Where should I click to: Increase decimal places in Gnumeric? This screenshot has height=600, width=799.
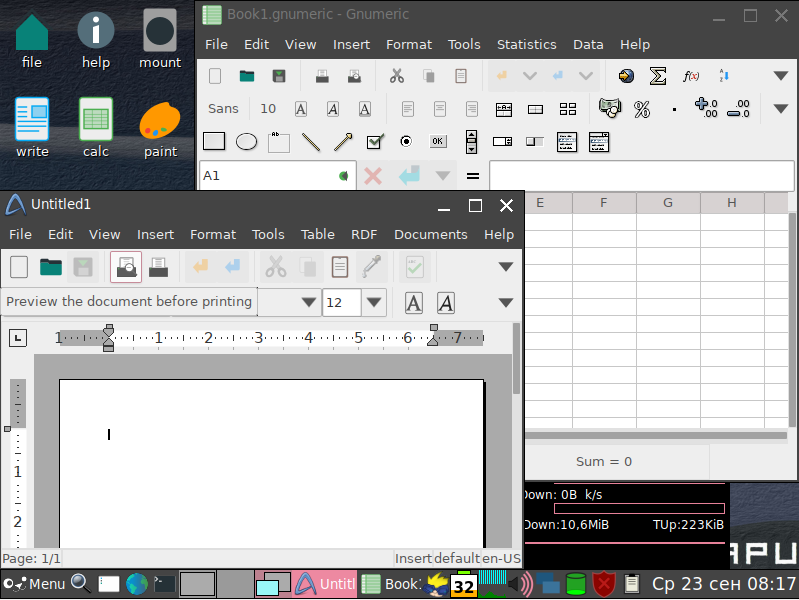[x=706, y=108]
